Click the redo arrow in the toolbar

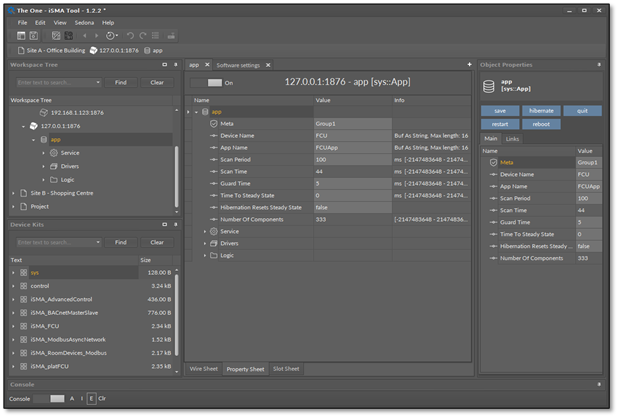click(143, 35)
